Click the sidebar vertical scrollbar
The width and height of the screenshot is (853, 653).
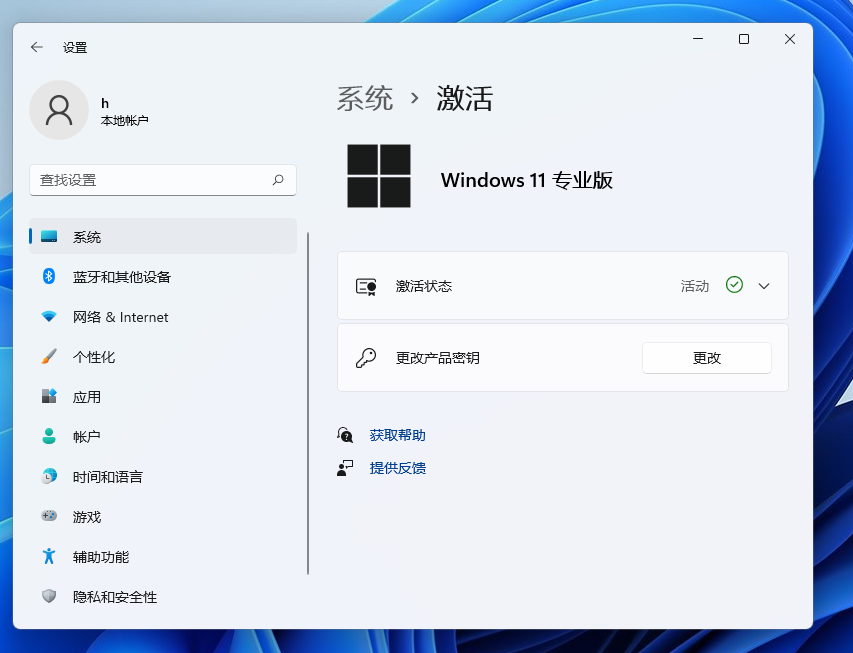tap(308, 403)
